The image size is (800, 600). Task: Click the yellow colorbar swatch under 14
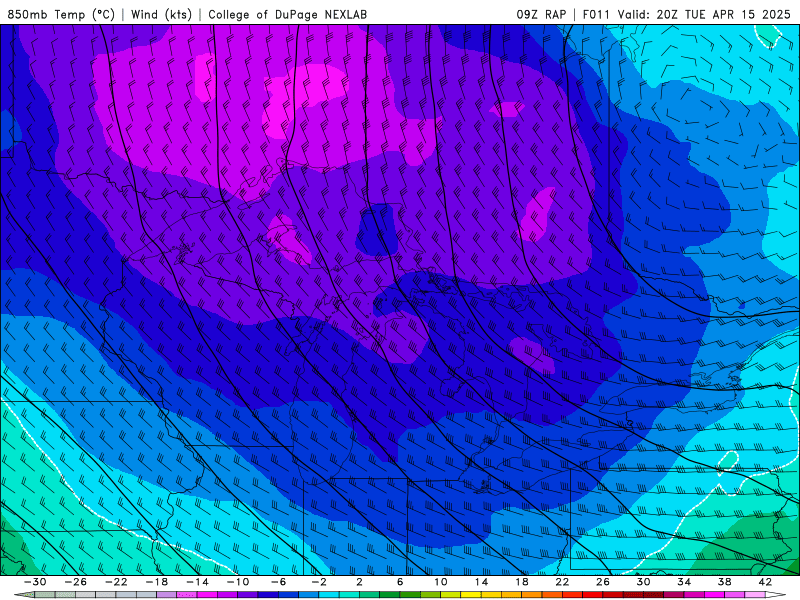tap(471, 595)
